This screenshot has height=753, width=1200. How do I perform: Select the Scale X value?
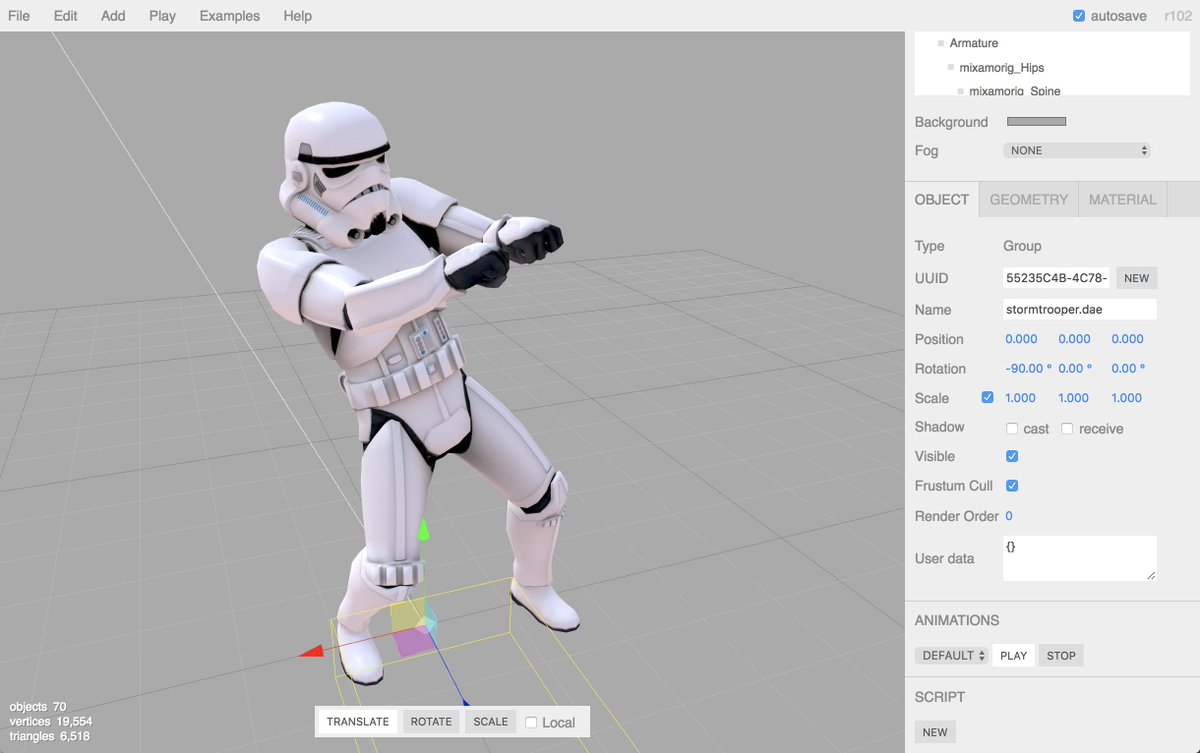(1020, 397)
